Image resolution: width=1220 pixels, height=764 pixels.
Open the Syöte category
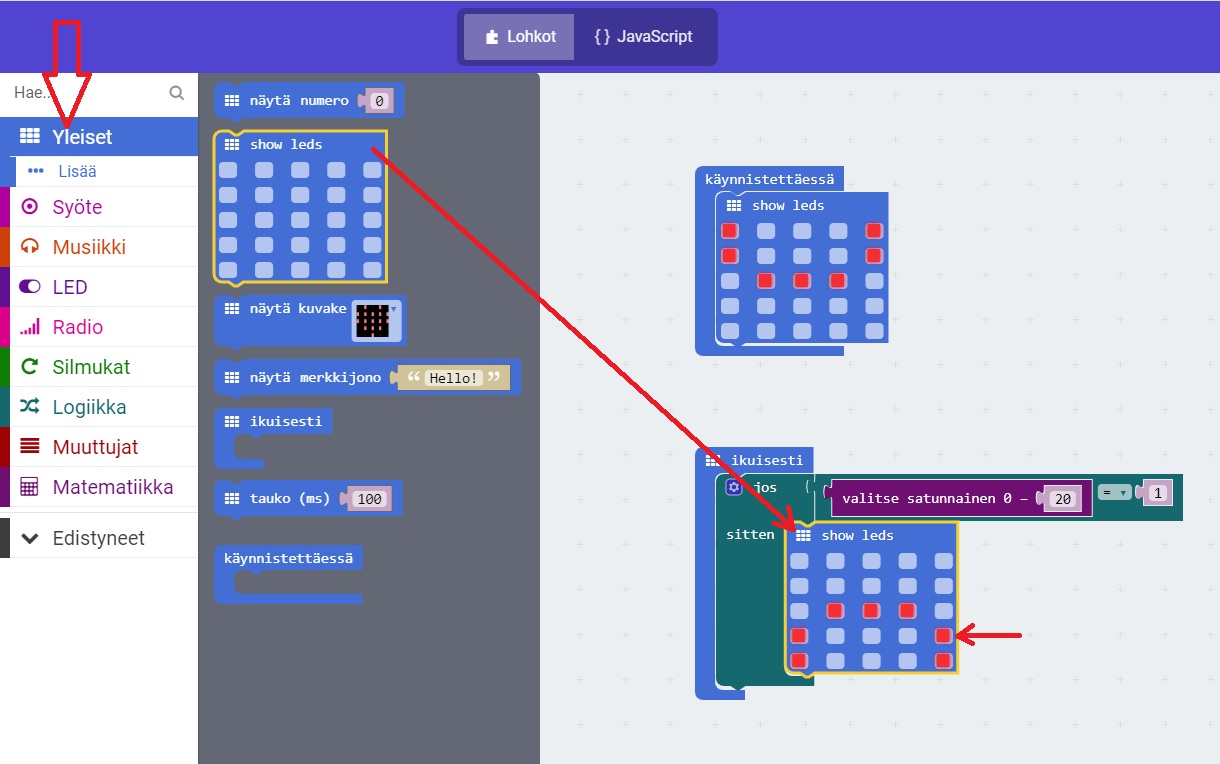[77, 207]
